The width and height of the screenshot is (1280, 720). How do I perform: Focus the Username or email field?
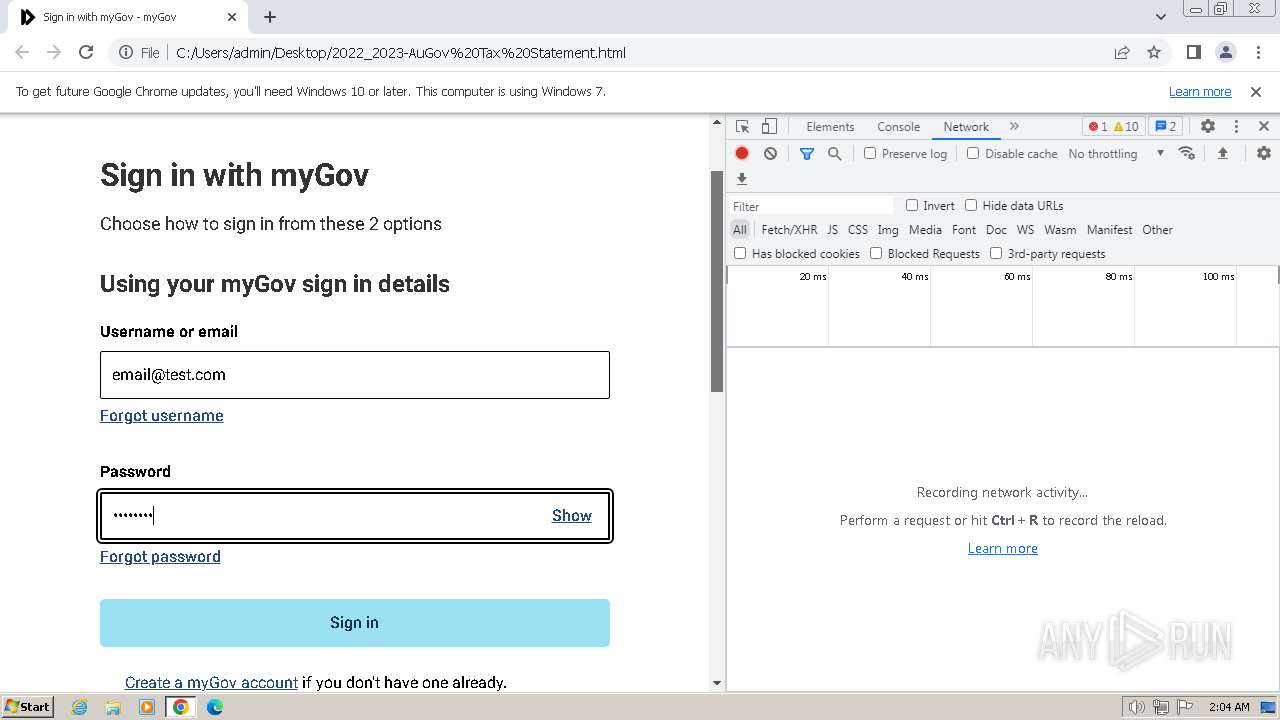click(355, 375)
